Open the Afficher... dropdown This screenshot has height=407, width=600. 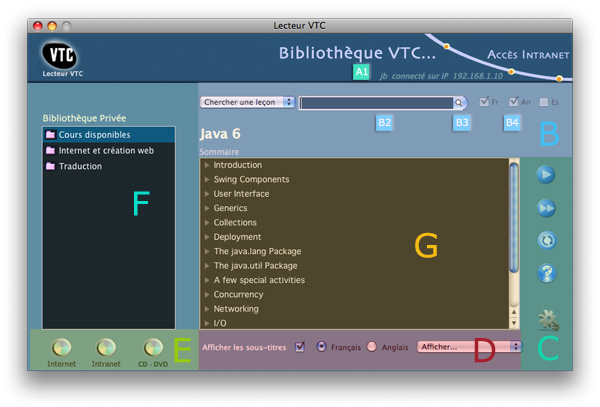(x=469, y=347)
